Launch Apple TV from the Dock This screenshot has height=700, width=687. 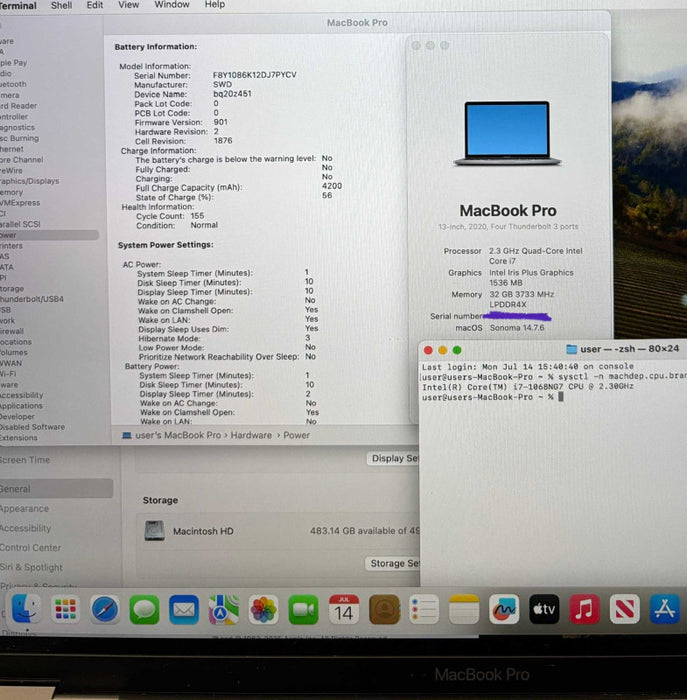pos(544,609)
